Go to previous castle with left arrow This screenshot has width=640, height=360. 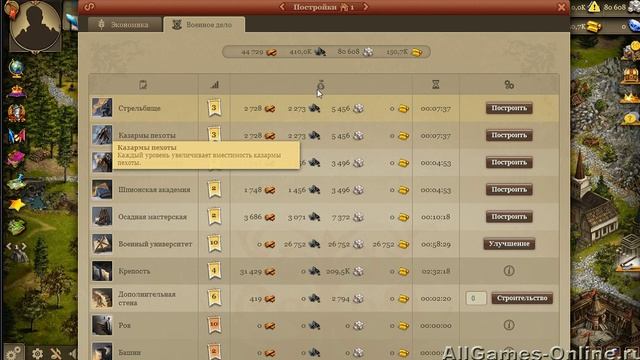tap(282, 7)
